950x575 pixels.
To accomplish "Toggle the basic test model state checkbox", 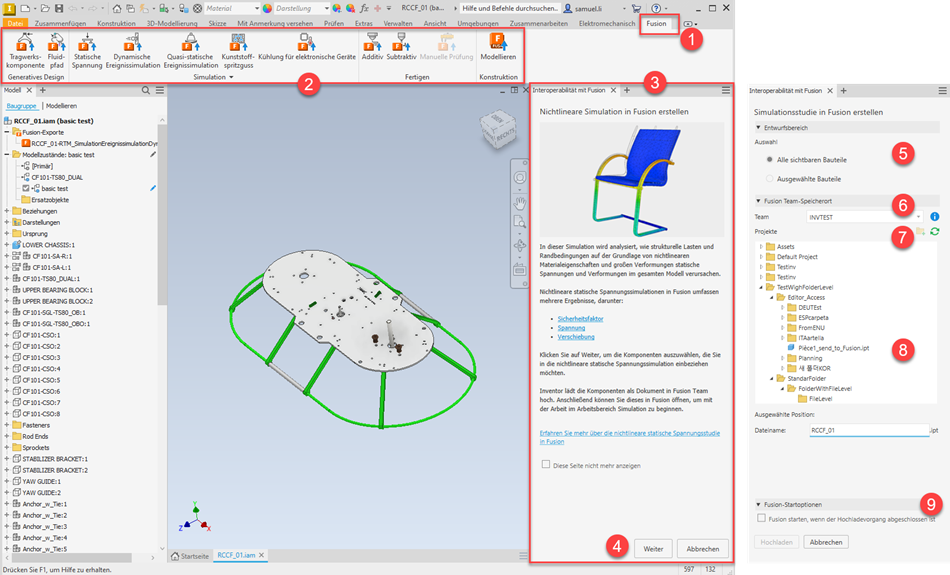I will 25,188.
